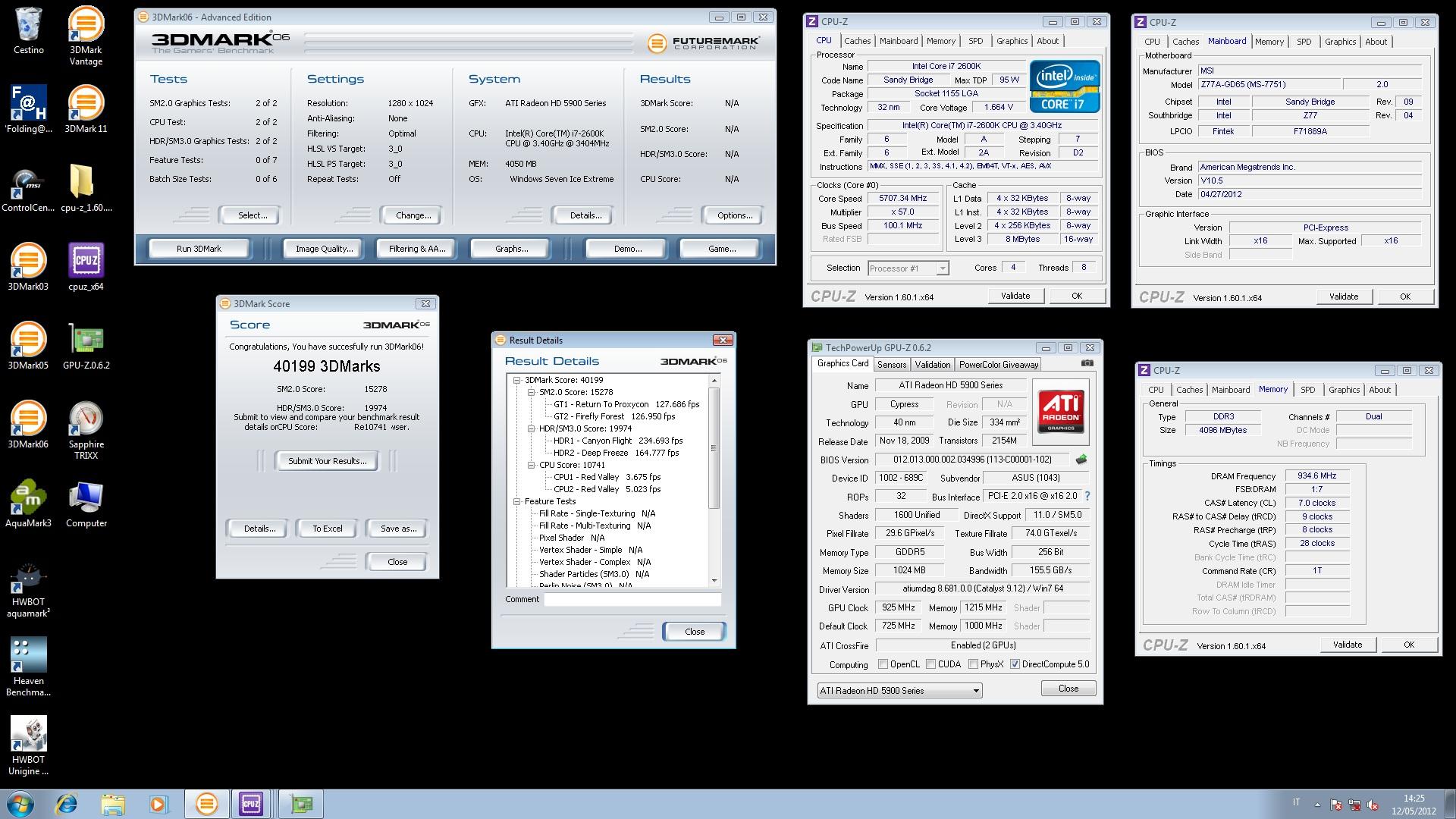Click GPU-Z screenshot camera icon
The image size is (1456, 819).
tap(1087, 363)
